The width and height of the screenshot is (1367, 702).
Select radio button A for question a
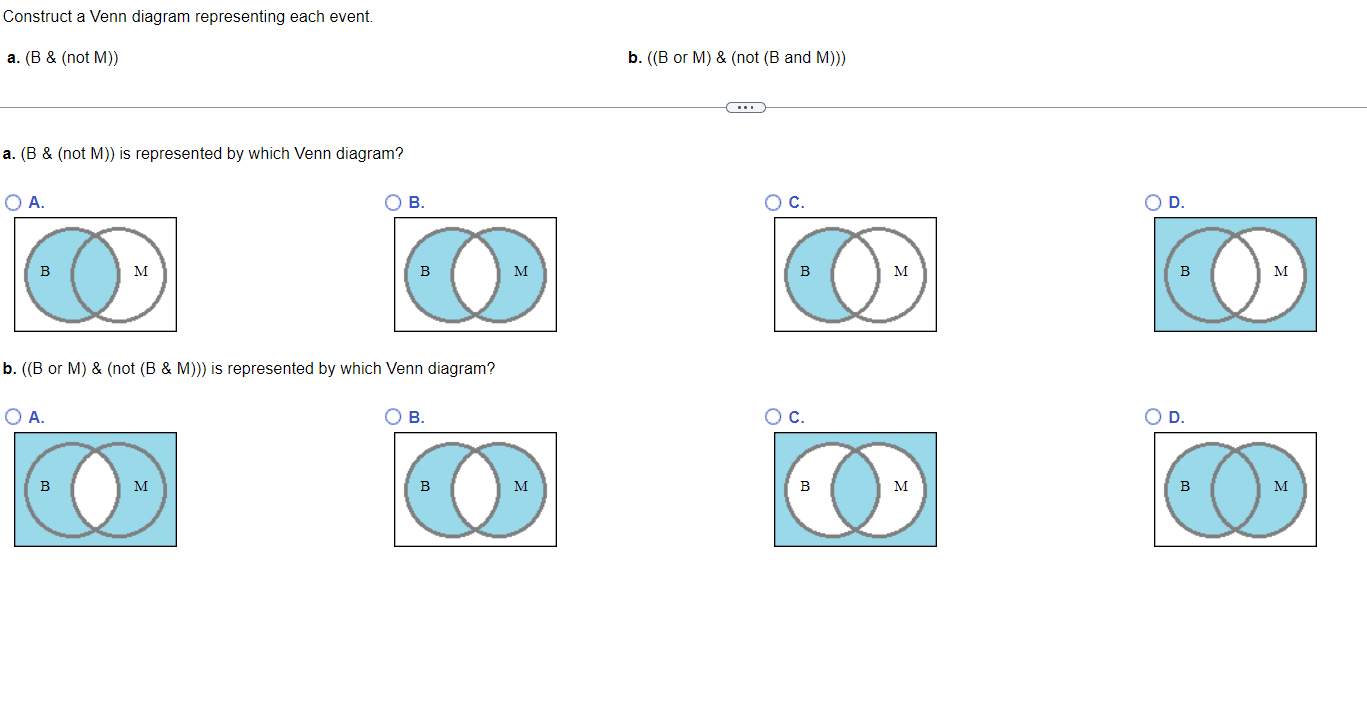tap(13, 202)
